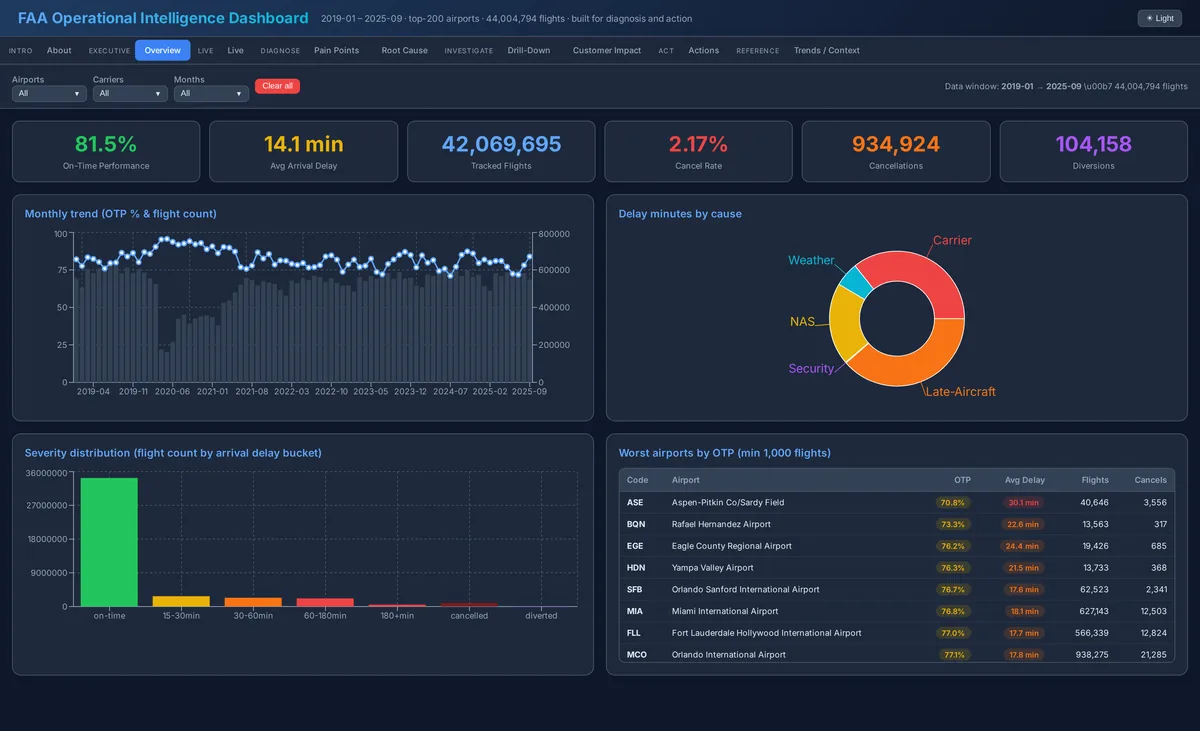Select the EGE airport code
The width and height of the screenshot is (1200, 731).
point(635,546)
